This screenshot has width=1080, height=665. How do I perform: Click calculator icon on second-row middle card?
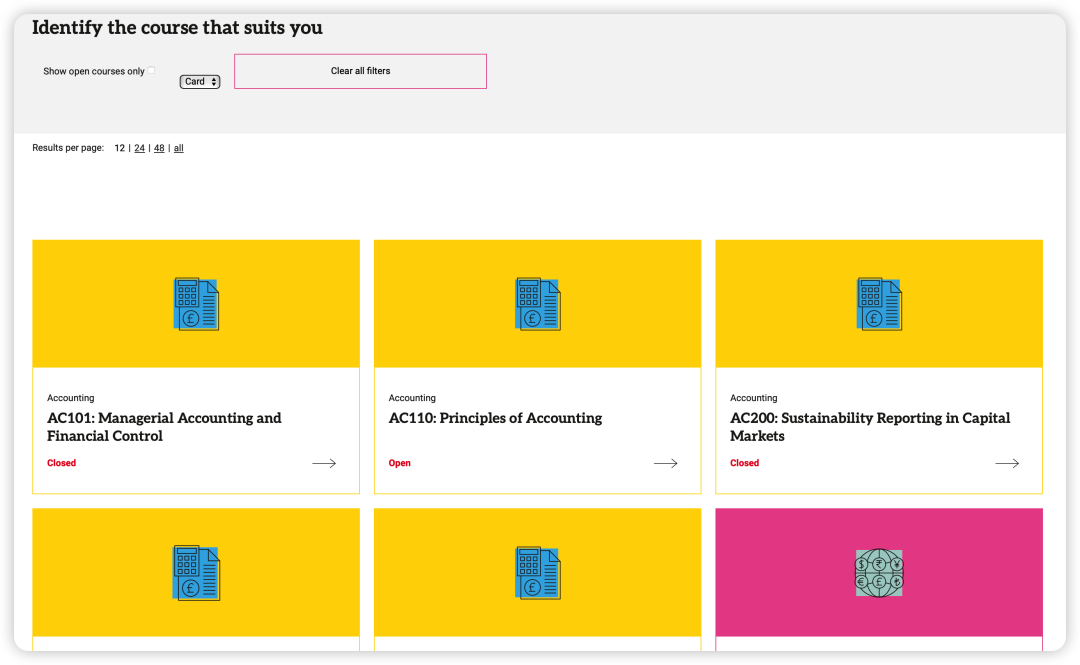[538, 573]
